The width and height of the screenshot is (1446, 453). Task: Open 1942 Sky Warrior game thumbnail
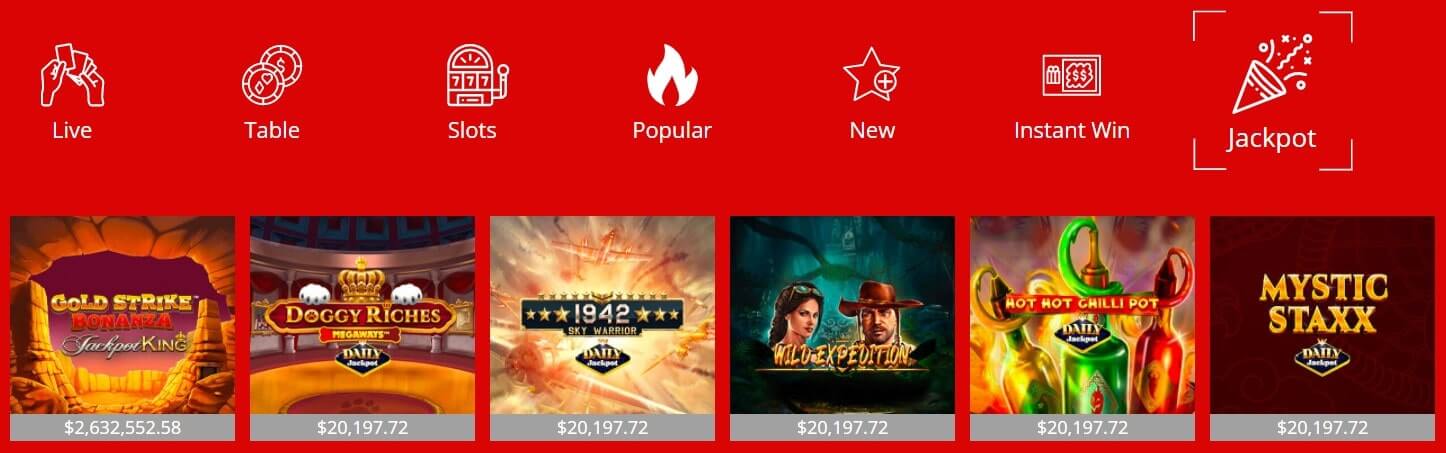[602, 315]
